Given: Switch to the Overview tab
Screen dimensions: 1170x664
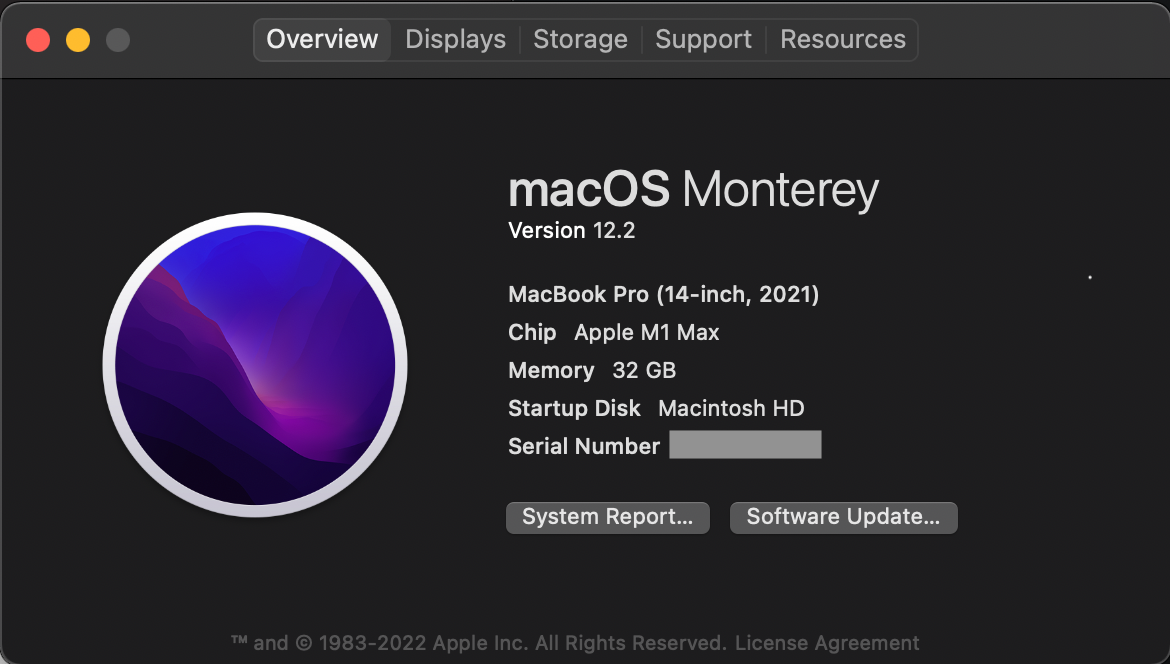Looking at the screenshot, I should click(x=322, y=40).
